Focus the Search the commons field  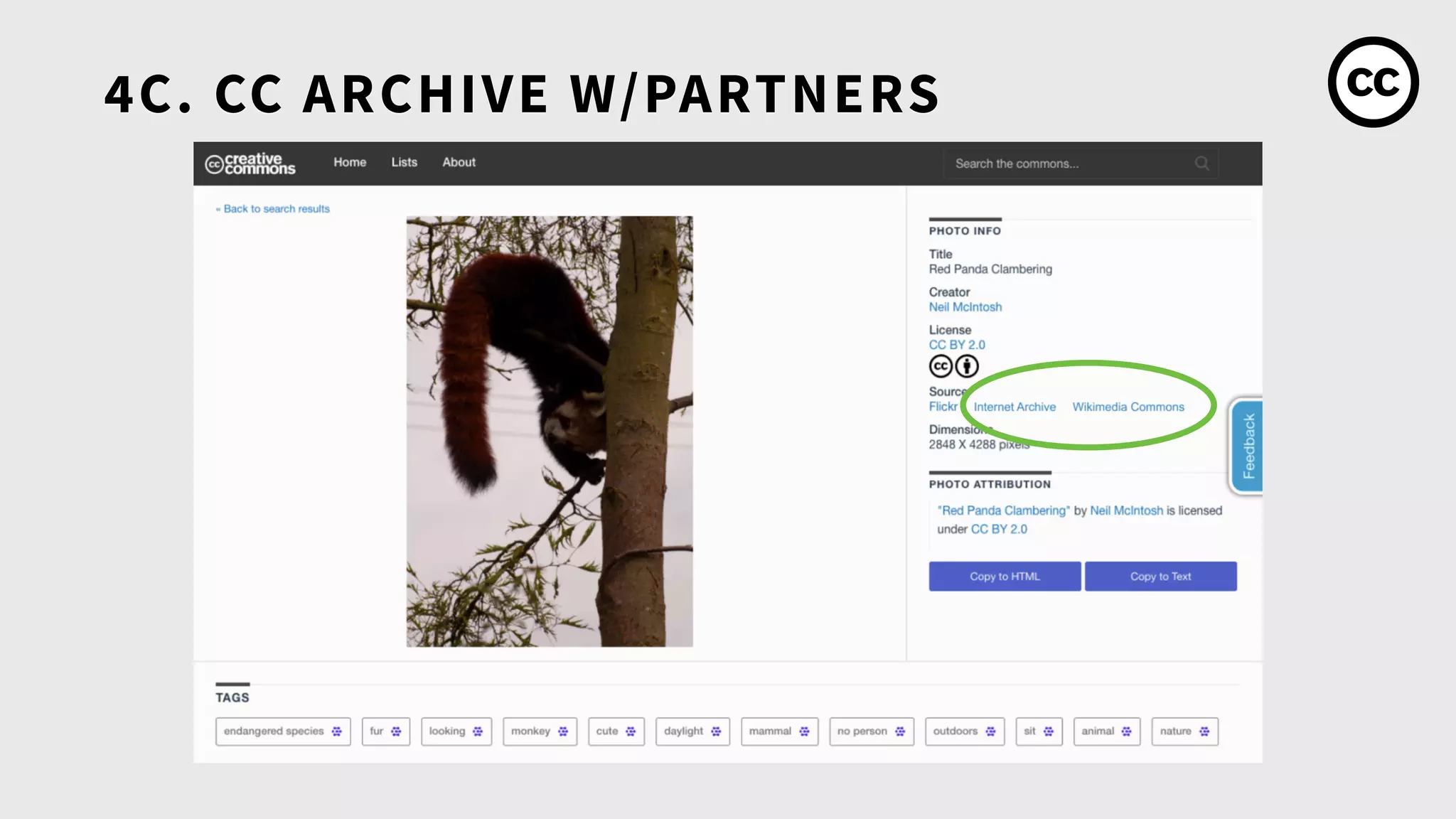(x=1081, y=164)
